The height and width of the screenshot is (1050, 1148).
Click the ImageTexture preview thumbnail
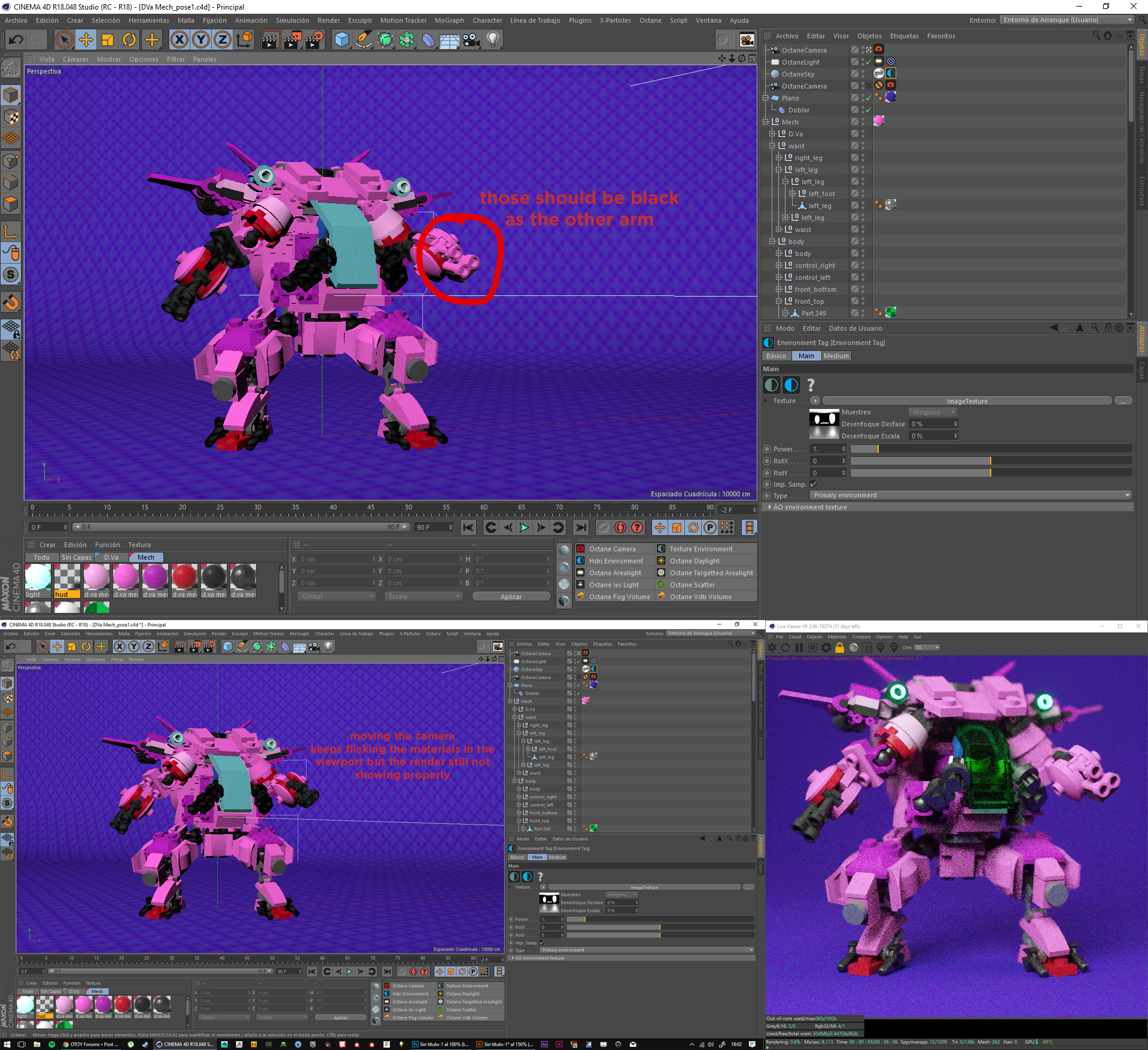(x=824, y=424)
